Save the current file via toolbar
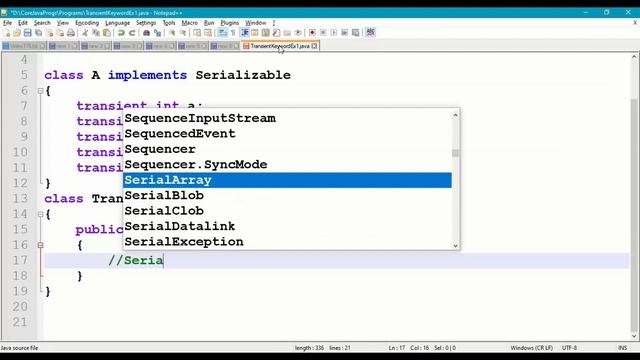Image resolution: width=640 pixels, height=360 pixels. [27, 33]
